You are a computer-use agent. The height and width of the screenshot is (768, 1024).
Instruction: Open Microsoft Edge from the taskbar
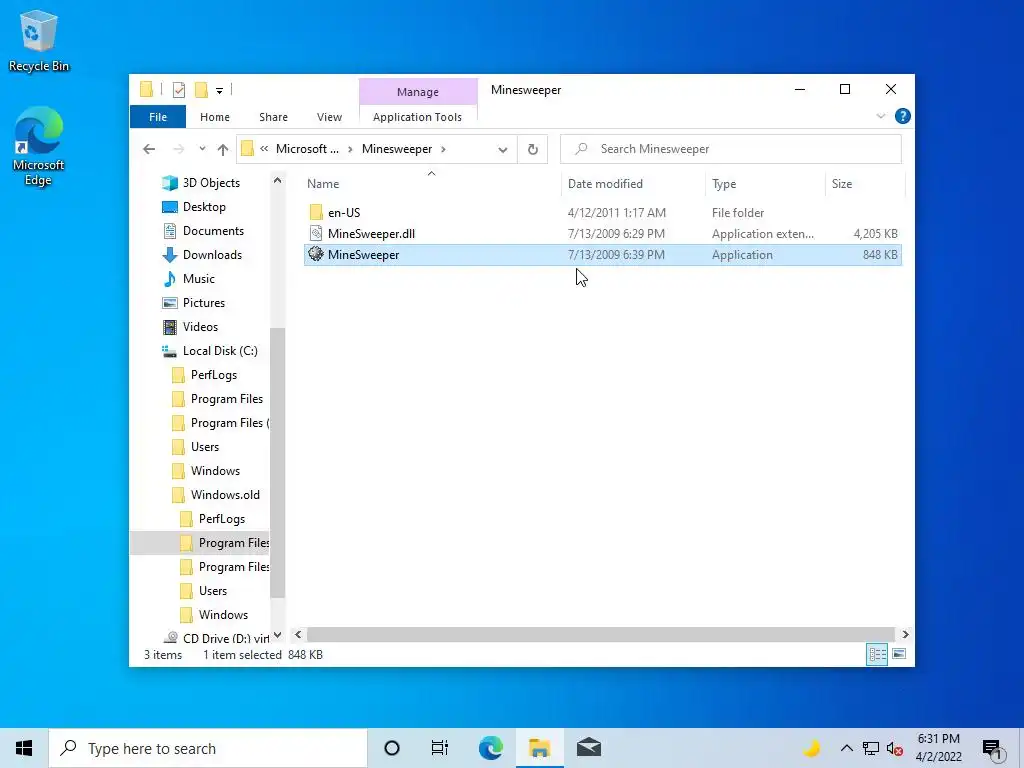click(x=490, y=748)
